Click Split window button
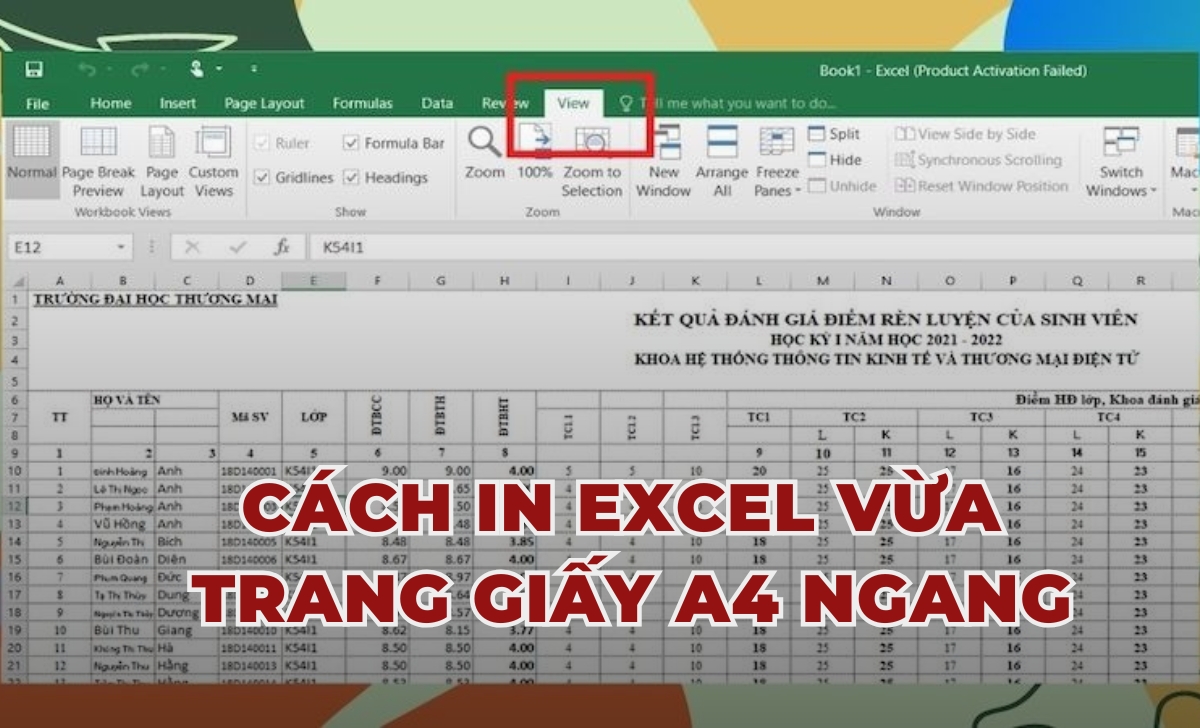This screenshot has width=1200, height=728. coord(834,134)
